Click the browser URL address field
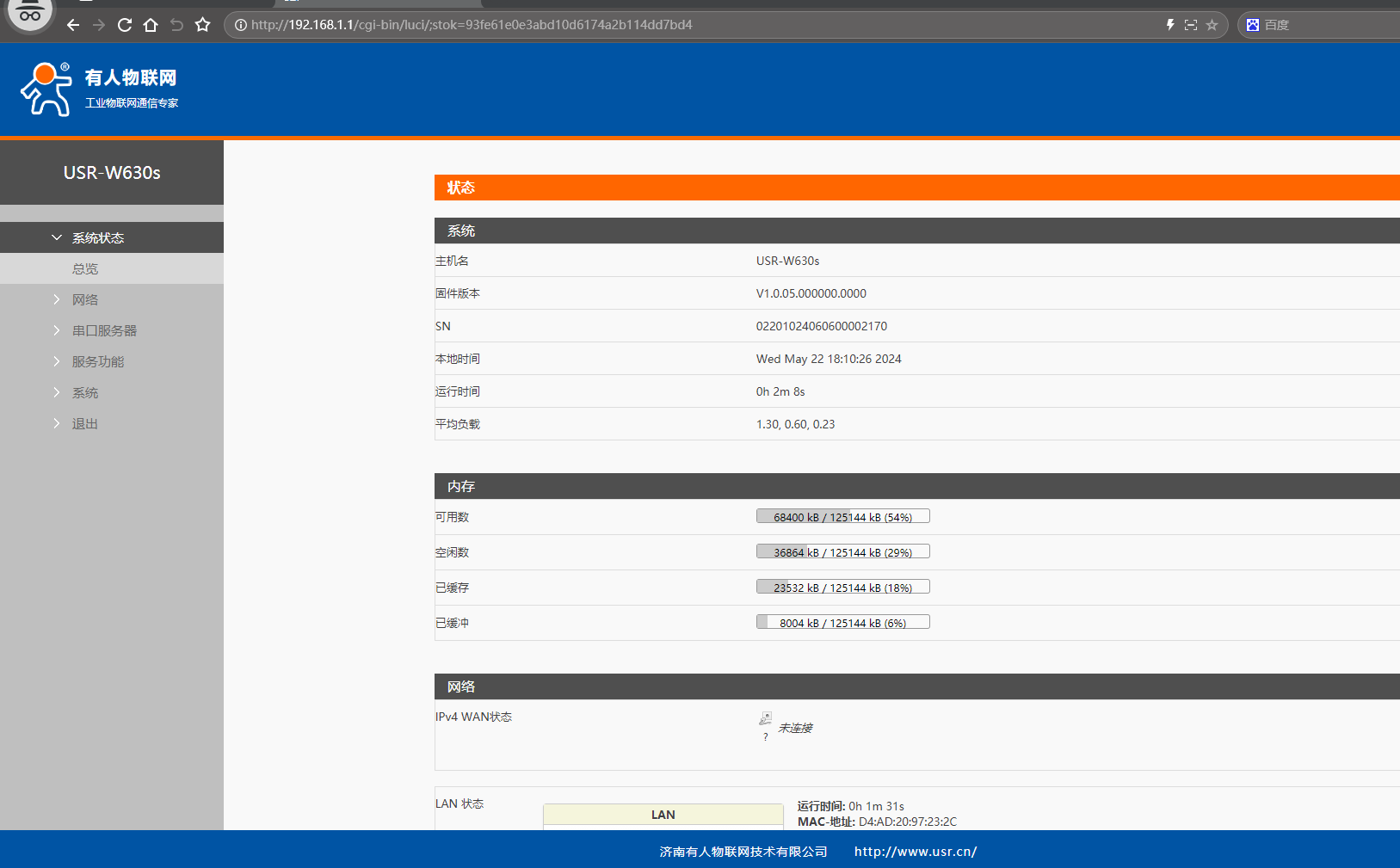The height and width of the screenshot is (868, 1400). point(602,25)
